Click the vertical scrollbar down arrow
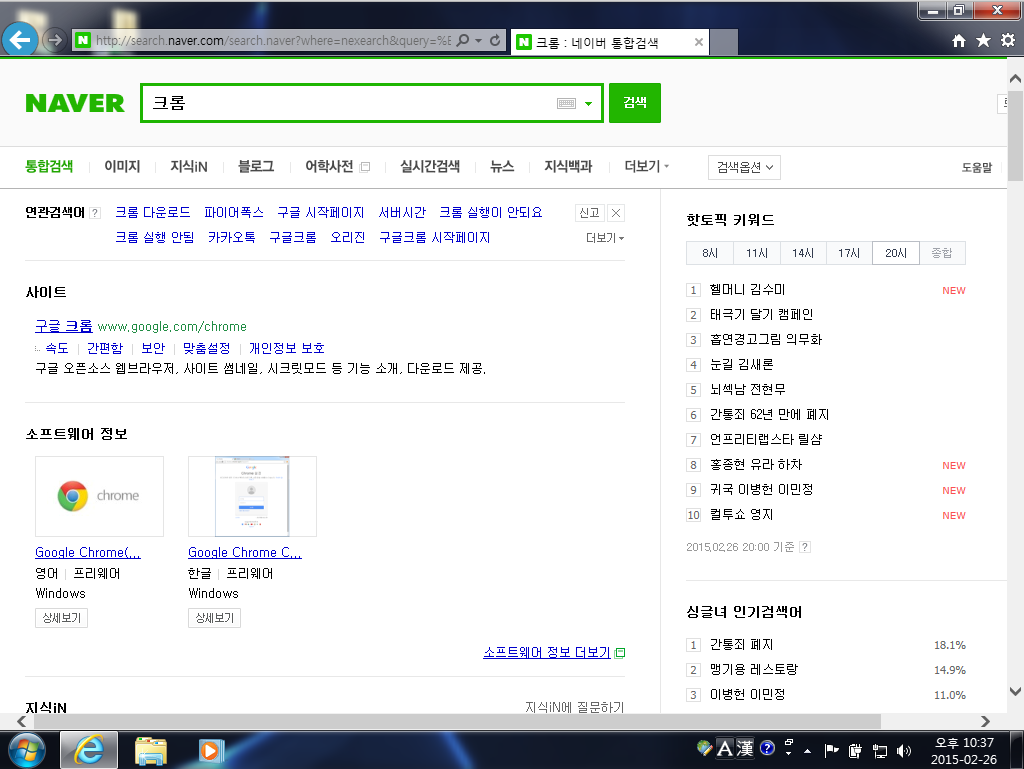This screenshot has height=769, width=1024. pyautogui.click(x=1015, y=691)
